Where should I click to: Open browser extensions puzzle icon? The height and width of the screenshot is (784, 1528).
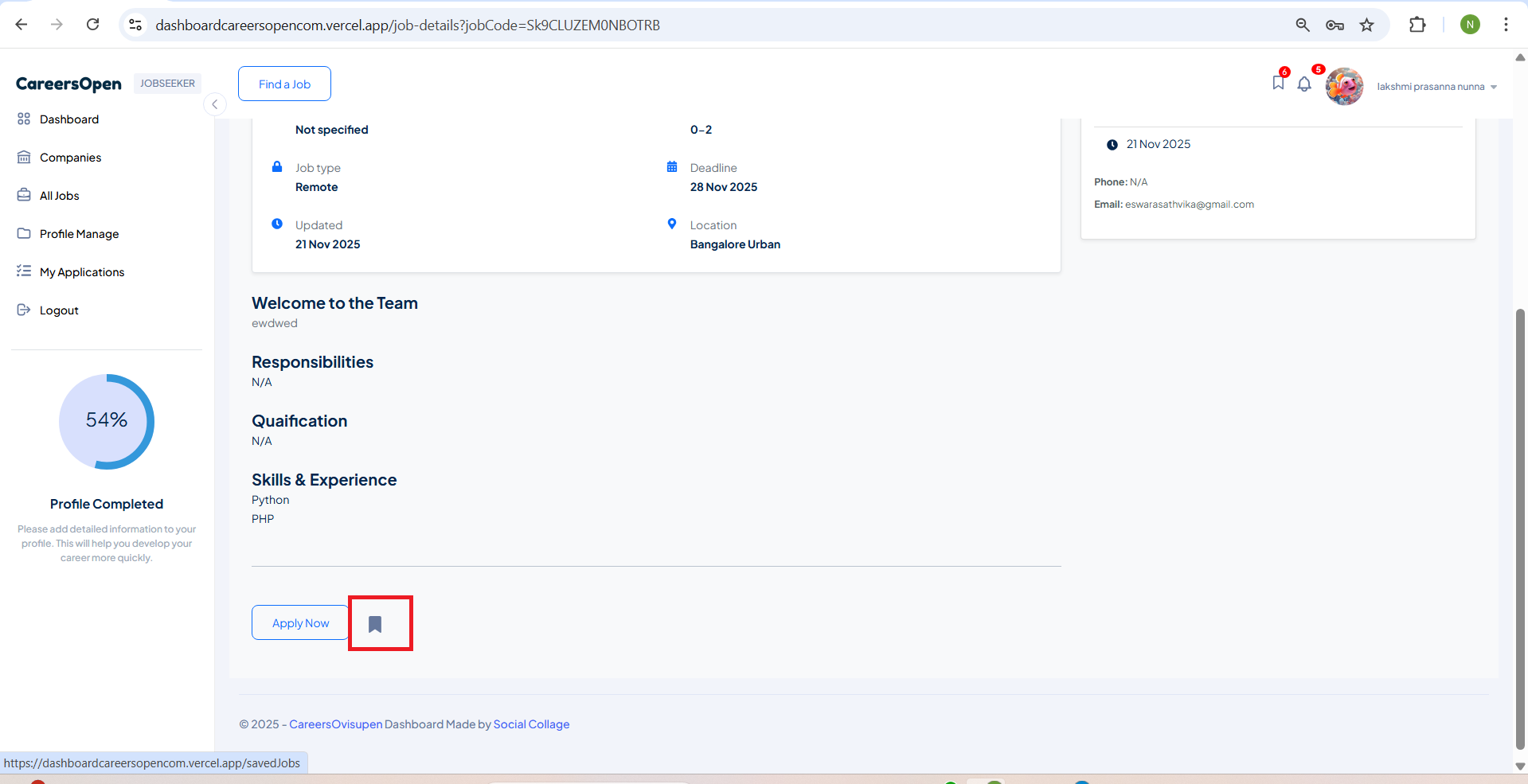[x=1417, y=25]
